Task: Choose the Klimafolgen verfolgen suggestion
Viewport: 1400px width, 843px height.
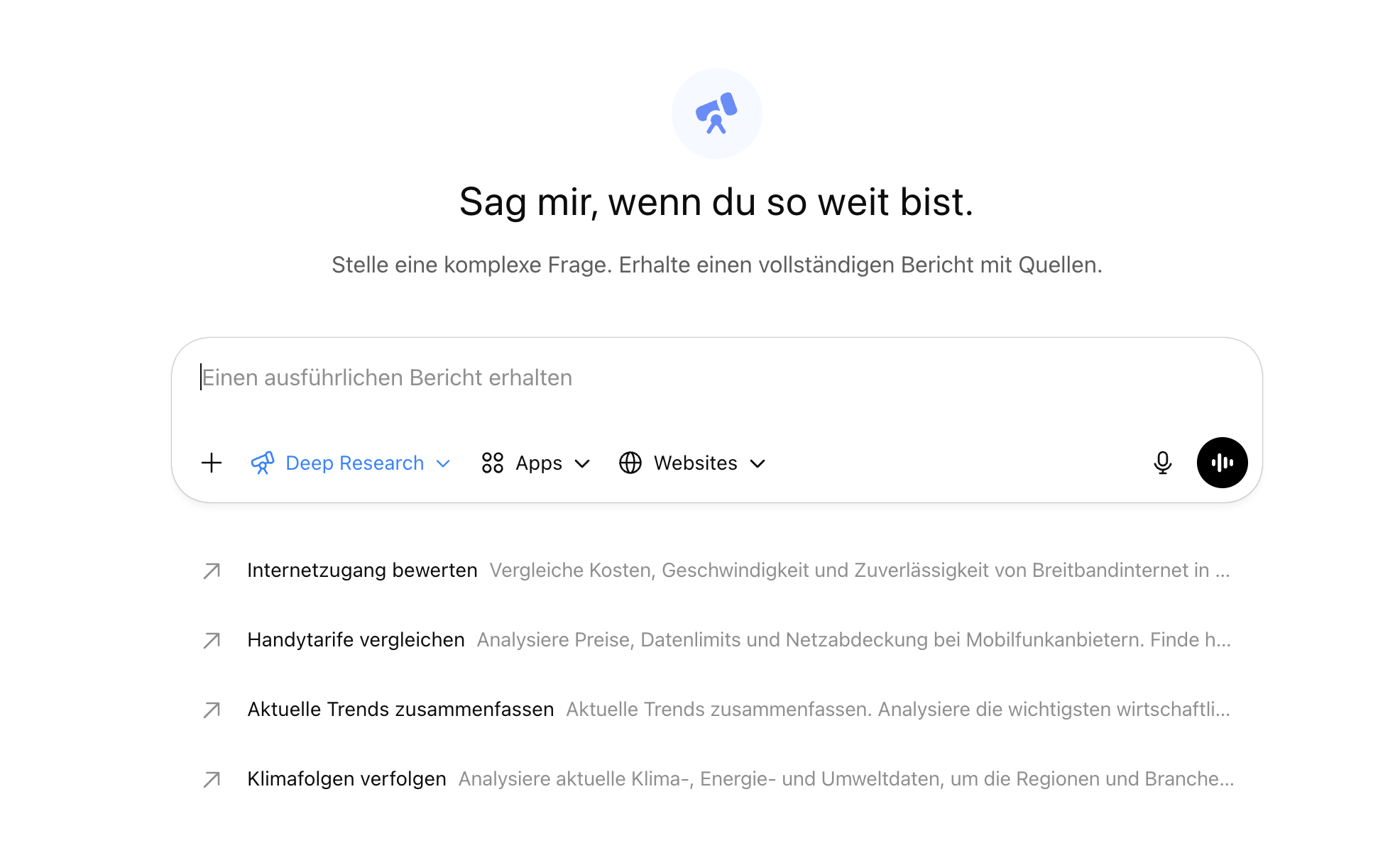Action: coord(346,779)
